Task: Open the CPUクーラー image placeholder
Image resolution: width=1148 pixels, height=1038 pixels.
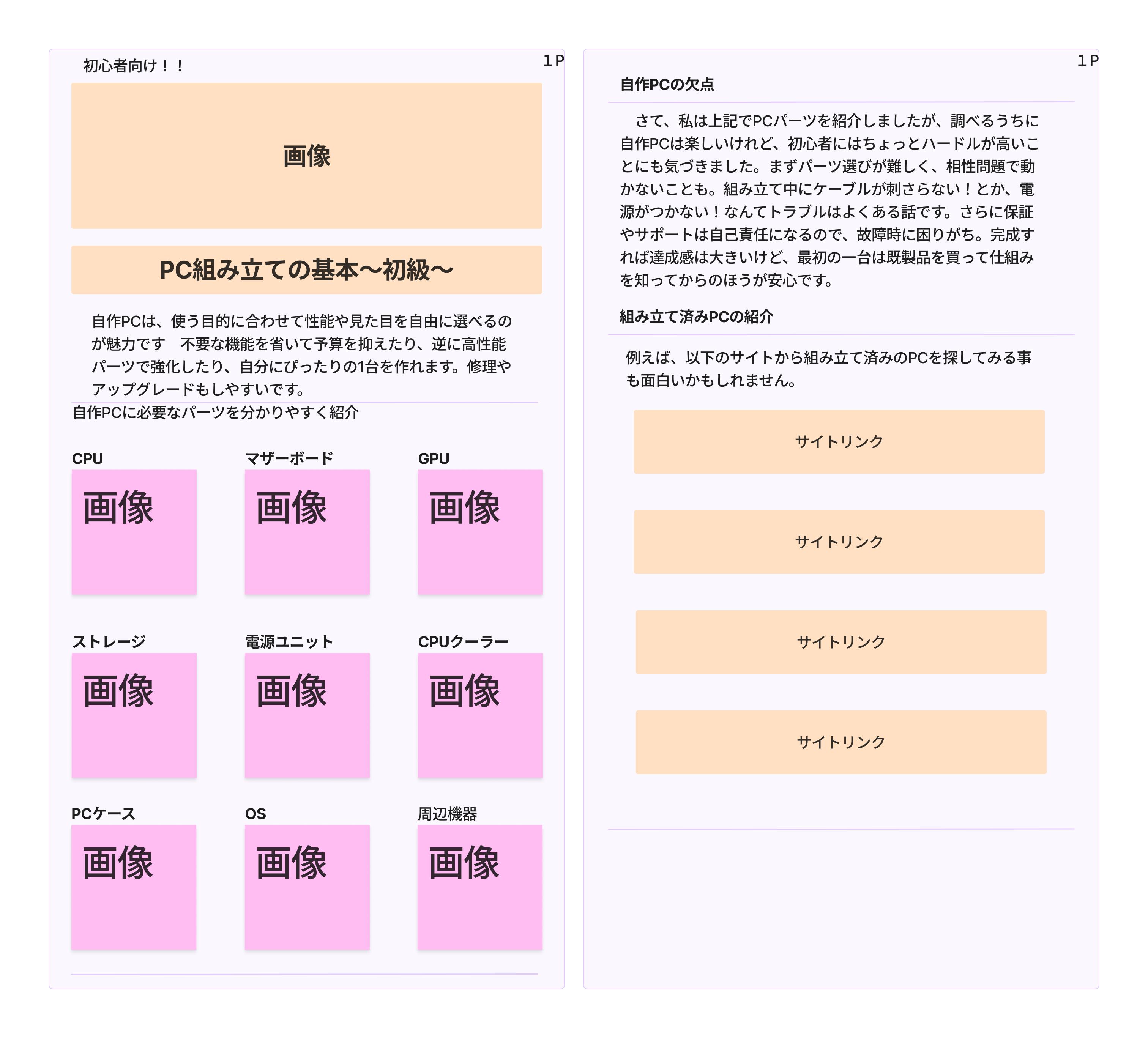Action: pyautogui.click(x=480, y=715)
